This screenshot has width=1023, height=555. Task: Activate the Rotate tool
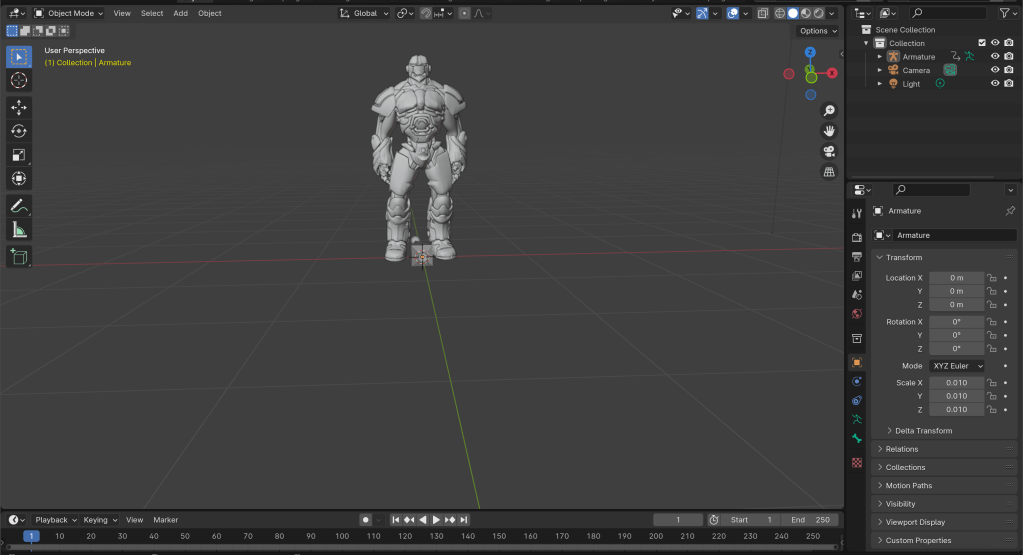coord(19,130)
